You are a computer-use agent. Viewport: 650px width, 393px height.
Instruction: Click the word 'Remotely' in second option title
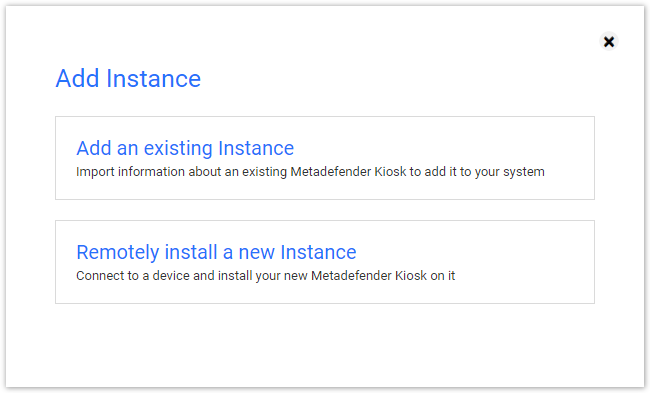coord(118,252)
